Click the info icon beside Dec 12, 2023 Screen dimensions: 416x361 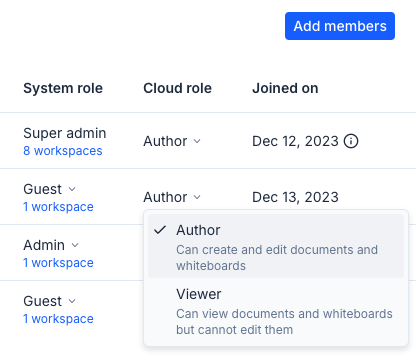(351, 141)
